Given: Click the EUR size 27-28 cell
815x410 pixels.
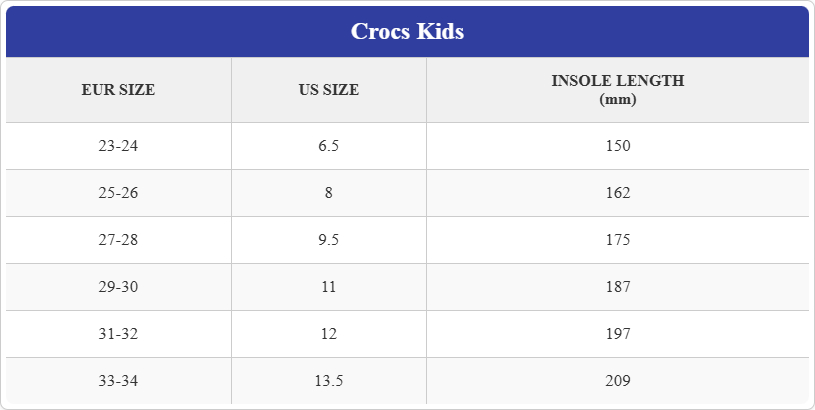Looking at the screenshot, I should pyautogui.click(x=118, y=240).
